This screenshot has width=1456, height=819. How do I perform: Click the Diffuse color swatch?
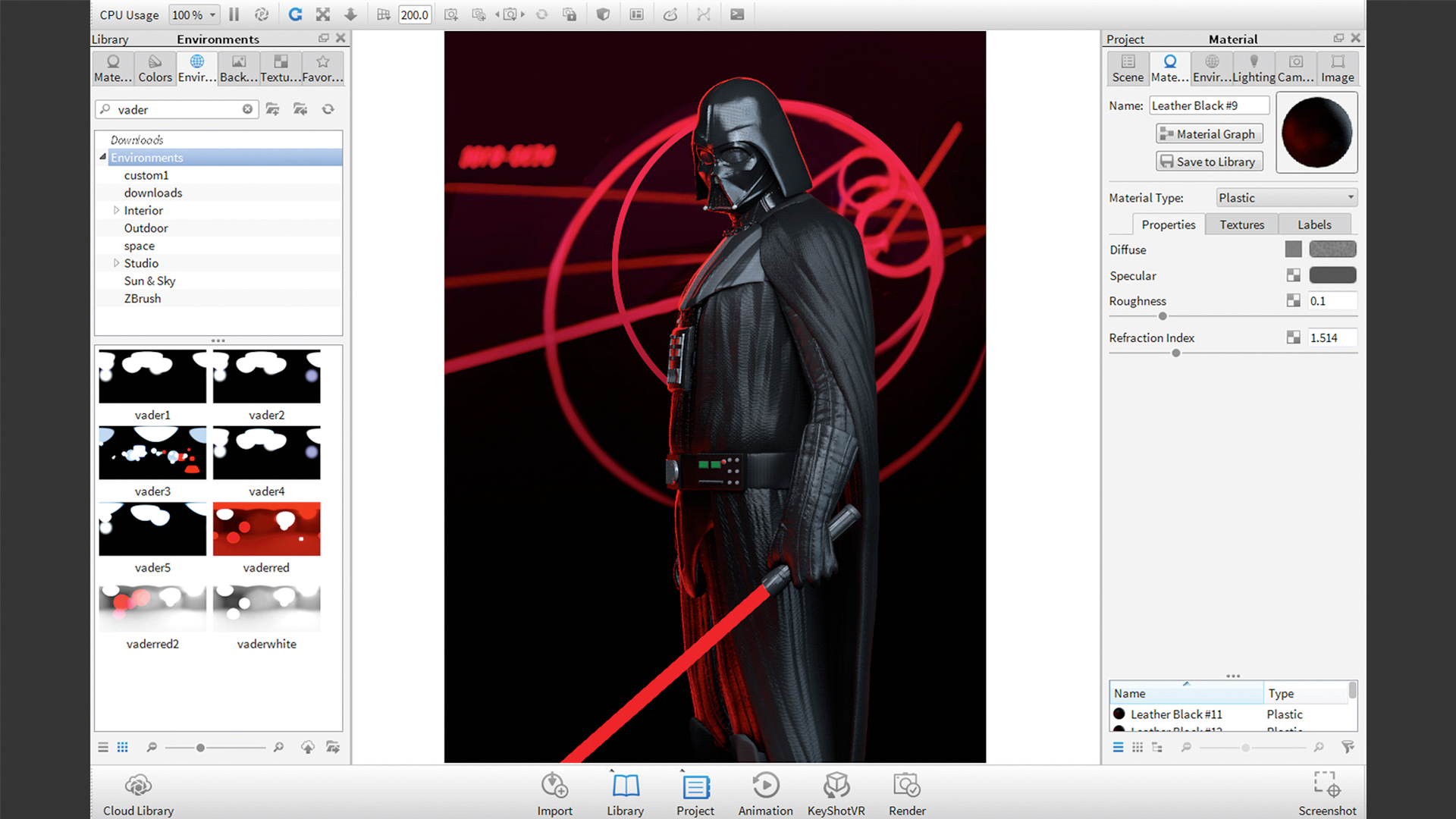(x=1332, y=249)
